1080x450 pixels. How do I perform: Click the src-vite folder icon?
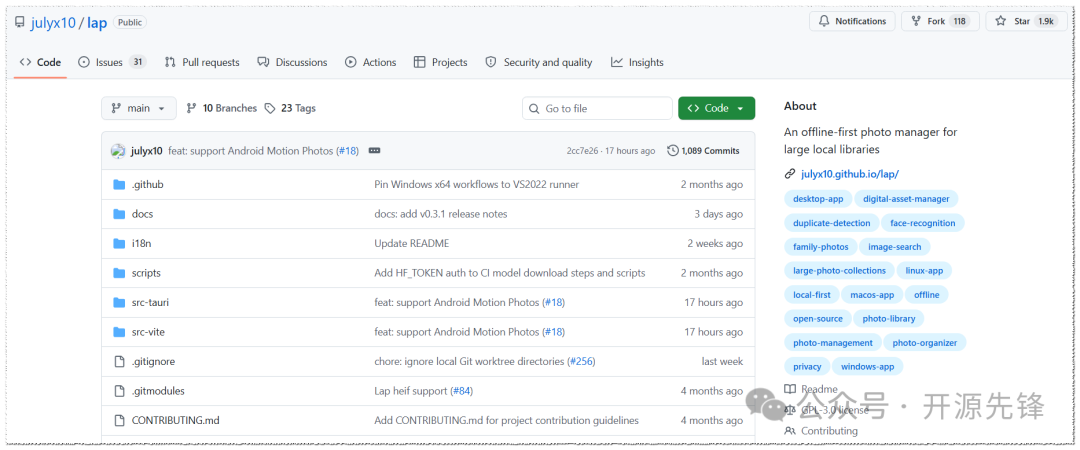point(119,332)
